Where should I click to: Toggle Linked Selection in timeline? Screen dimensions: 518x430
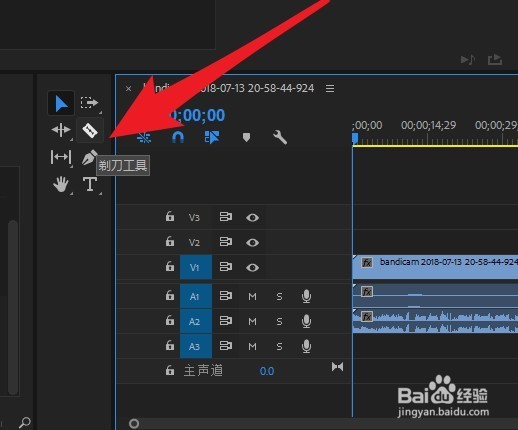pos(212,137)
